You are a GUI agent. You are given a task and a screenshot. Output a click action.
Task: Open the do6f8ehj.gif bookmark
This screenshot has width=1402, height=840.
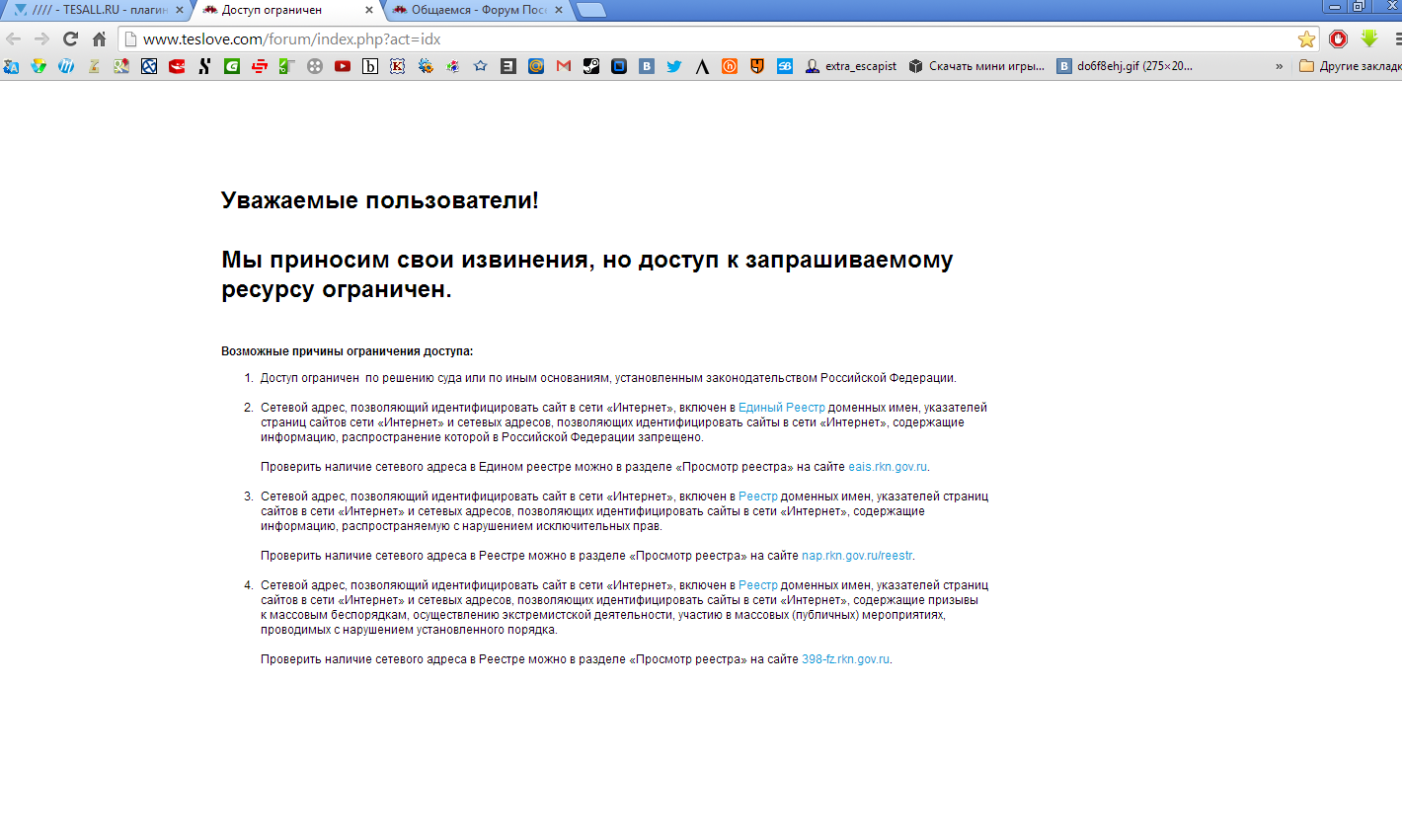click(1125, 66)
